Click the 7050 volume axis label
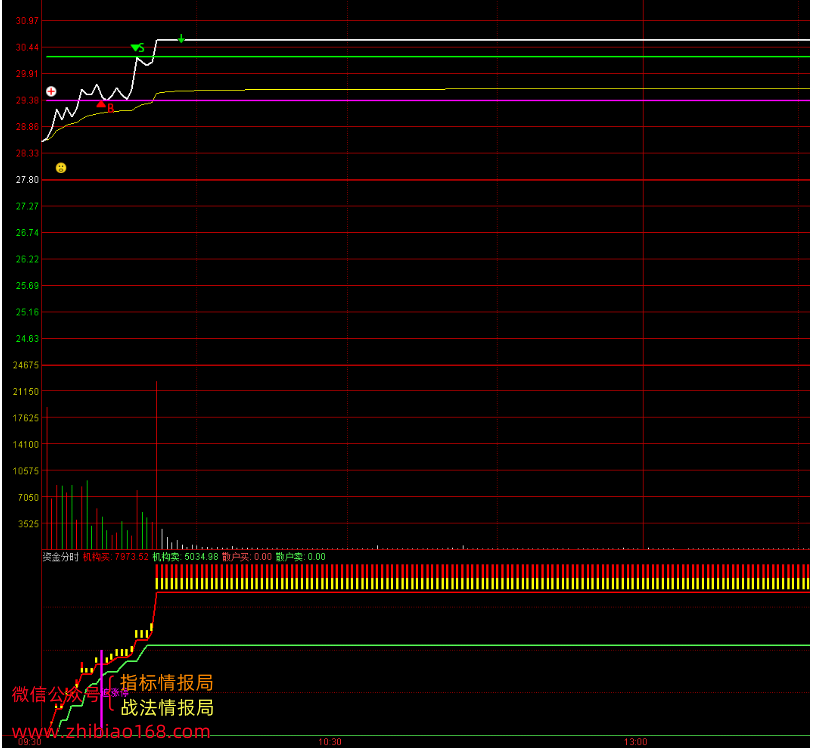Image resolution: width=814 pixels, height=748 pixels. point(28,497)
